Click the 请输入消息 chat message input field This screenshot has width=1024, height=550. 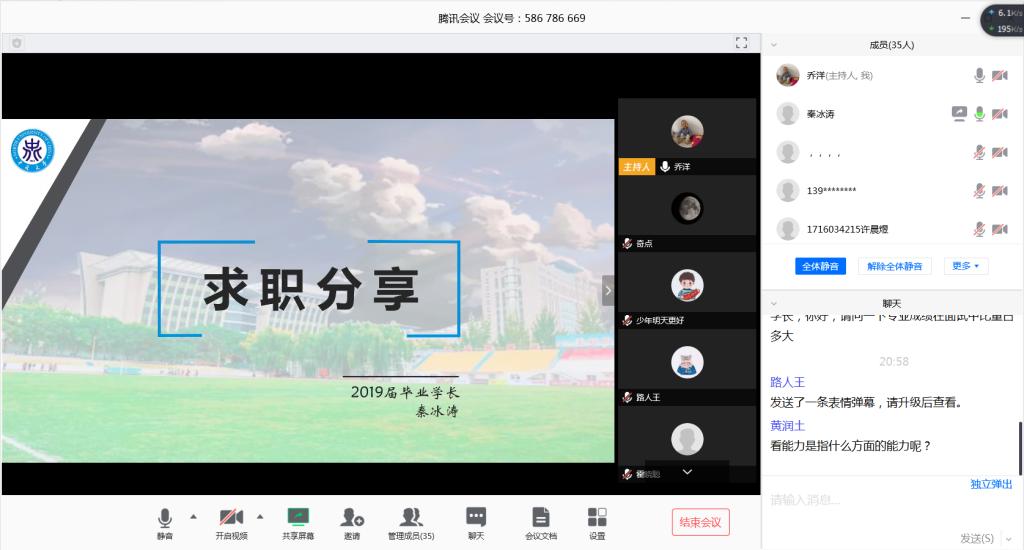pyautogui.click(x=880, y=501)
